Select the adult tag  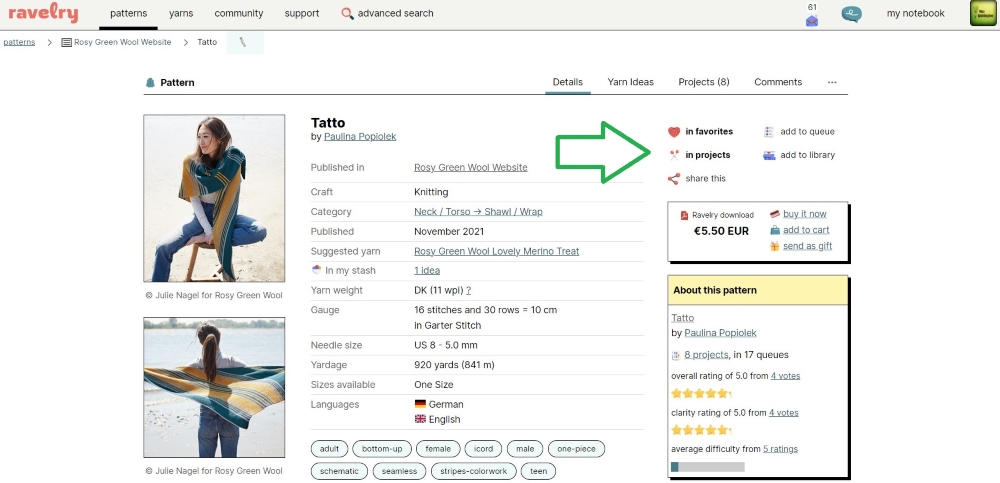pyautogui.click(x=329, y=449)
